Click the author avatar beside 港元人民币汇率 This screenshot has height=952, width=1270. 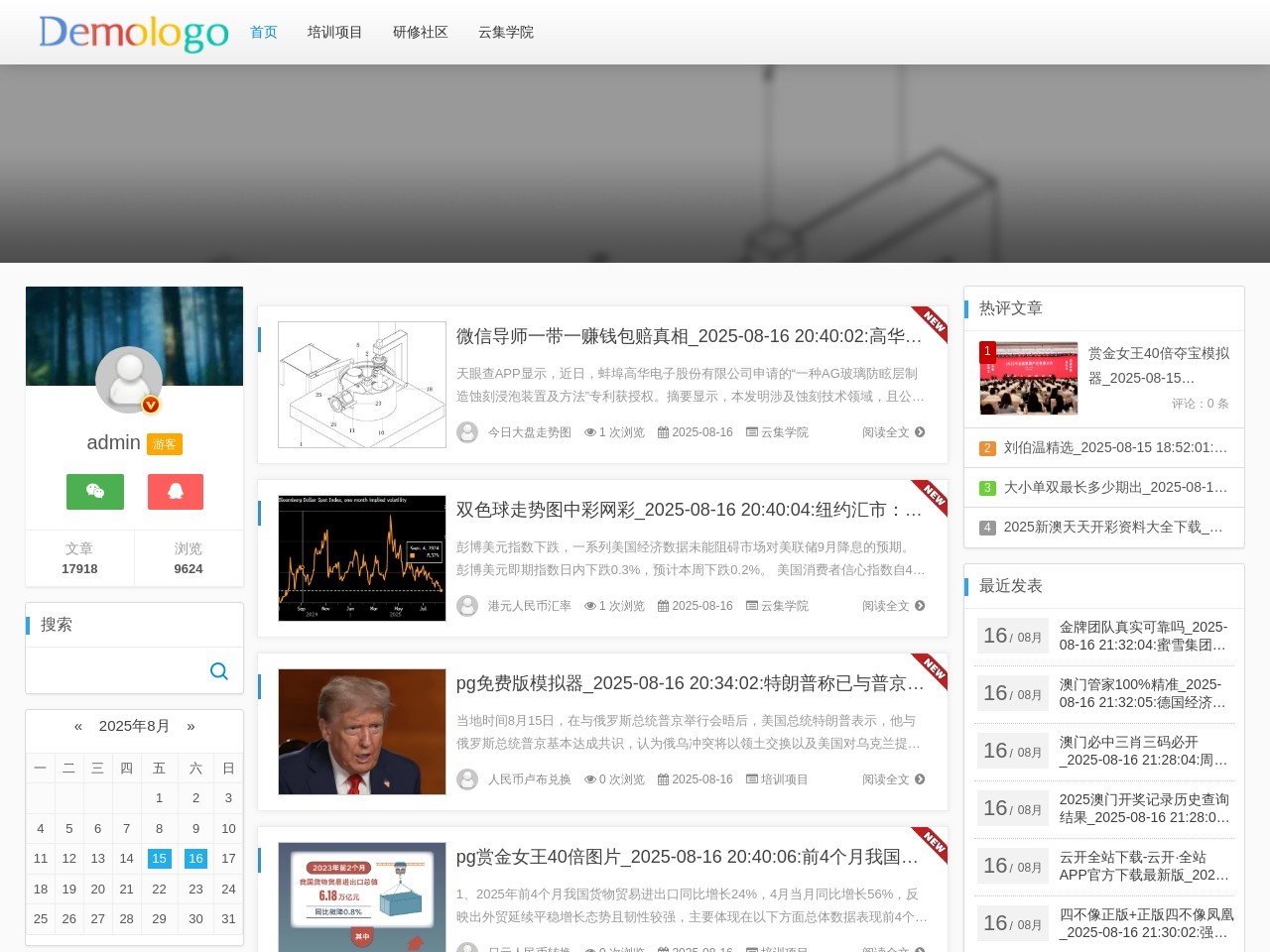[x=467, y=606]
